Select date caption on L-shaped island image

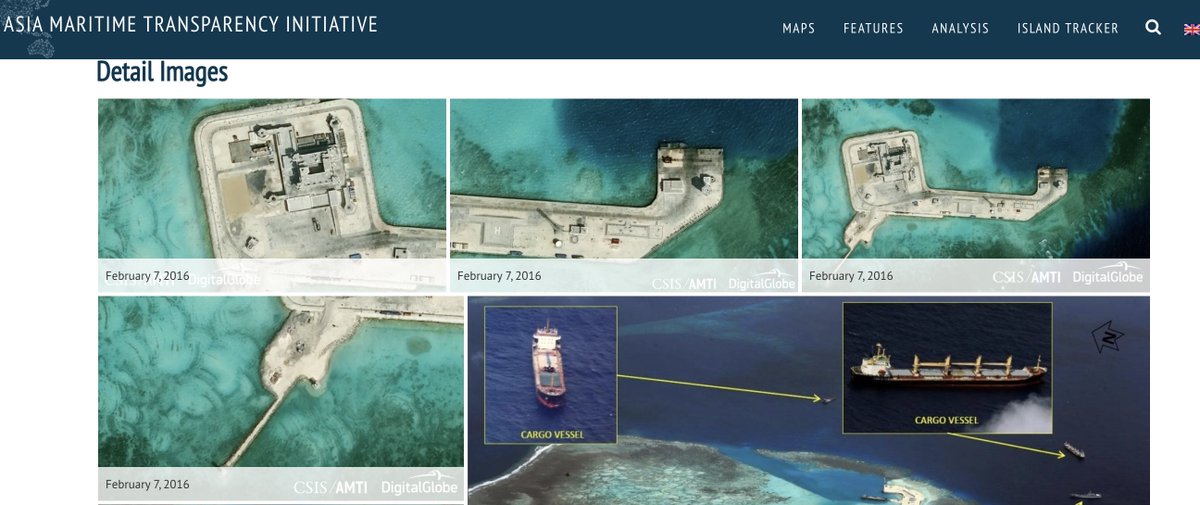point(851,276)
